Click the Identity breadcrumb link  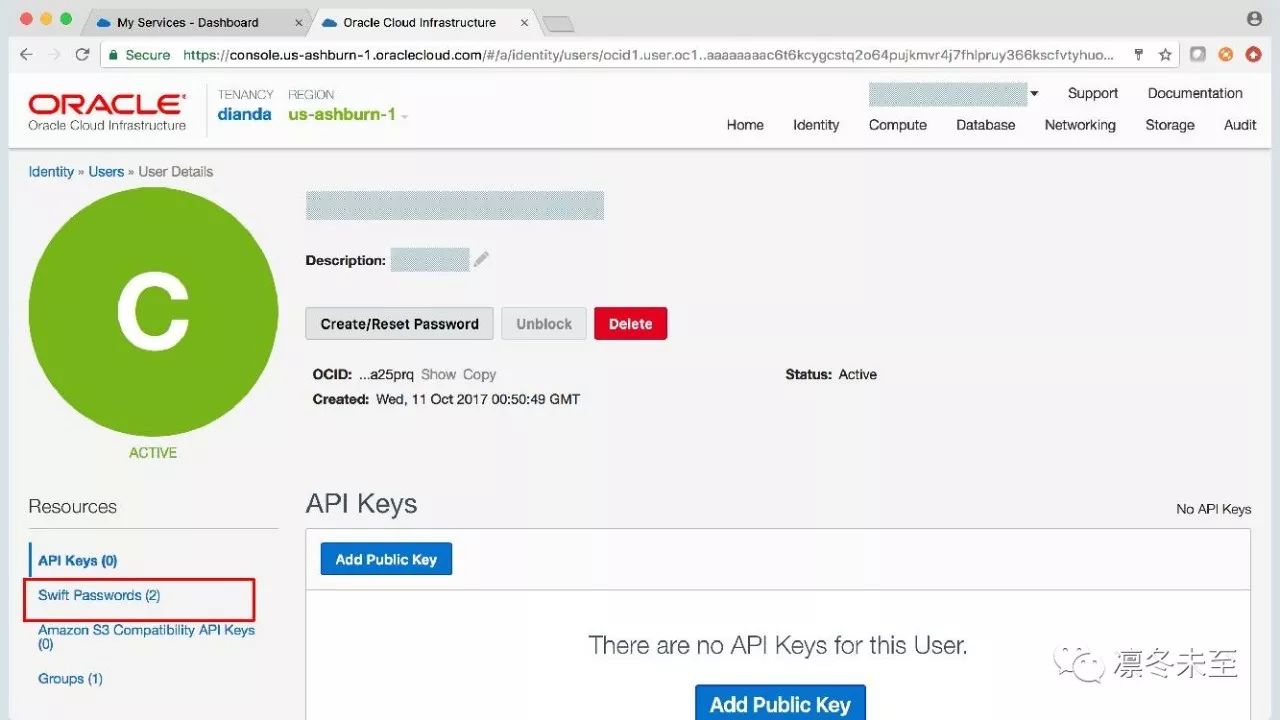(x=51, y=172)
